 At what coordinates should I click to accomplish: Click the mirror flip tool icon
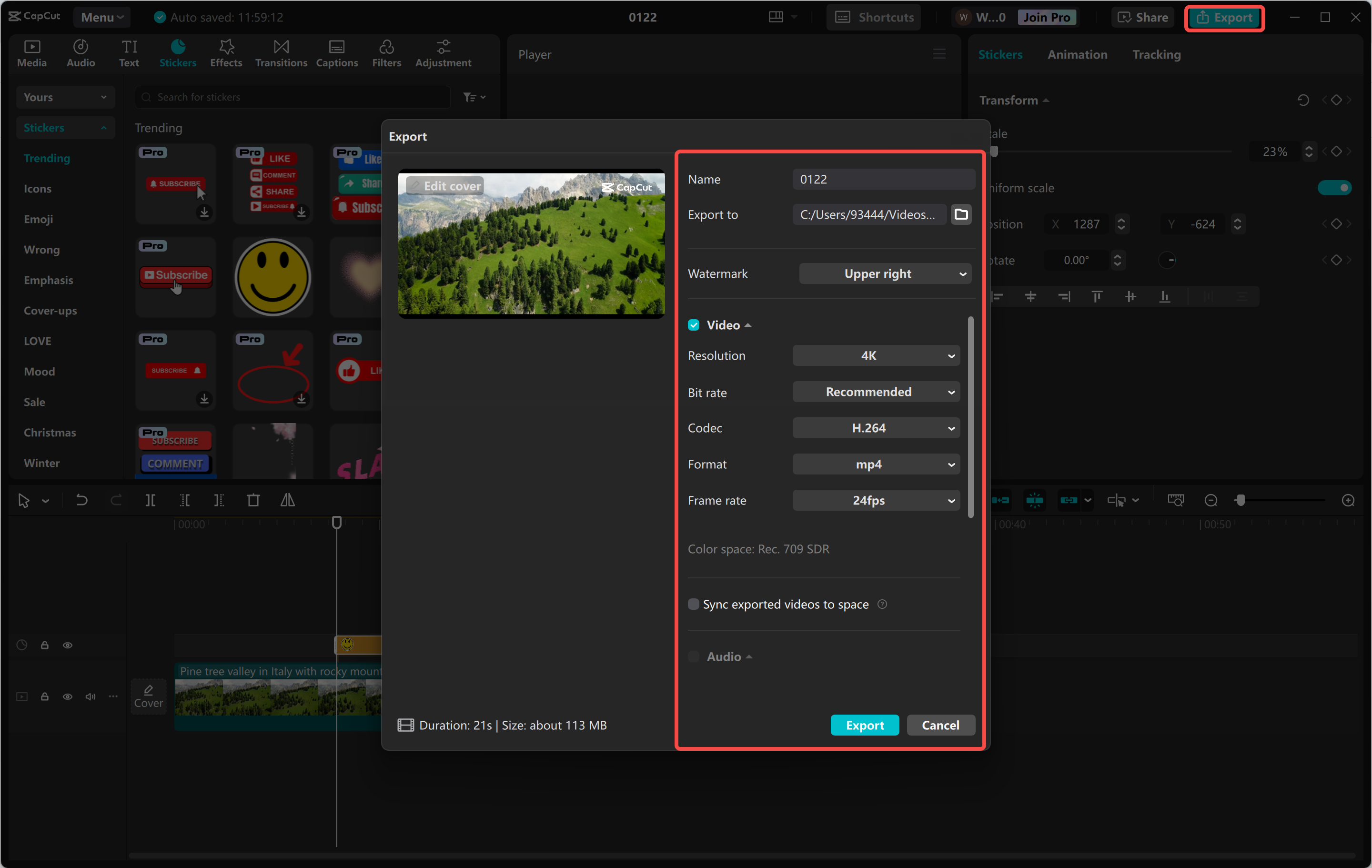tap(288, 500)
